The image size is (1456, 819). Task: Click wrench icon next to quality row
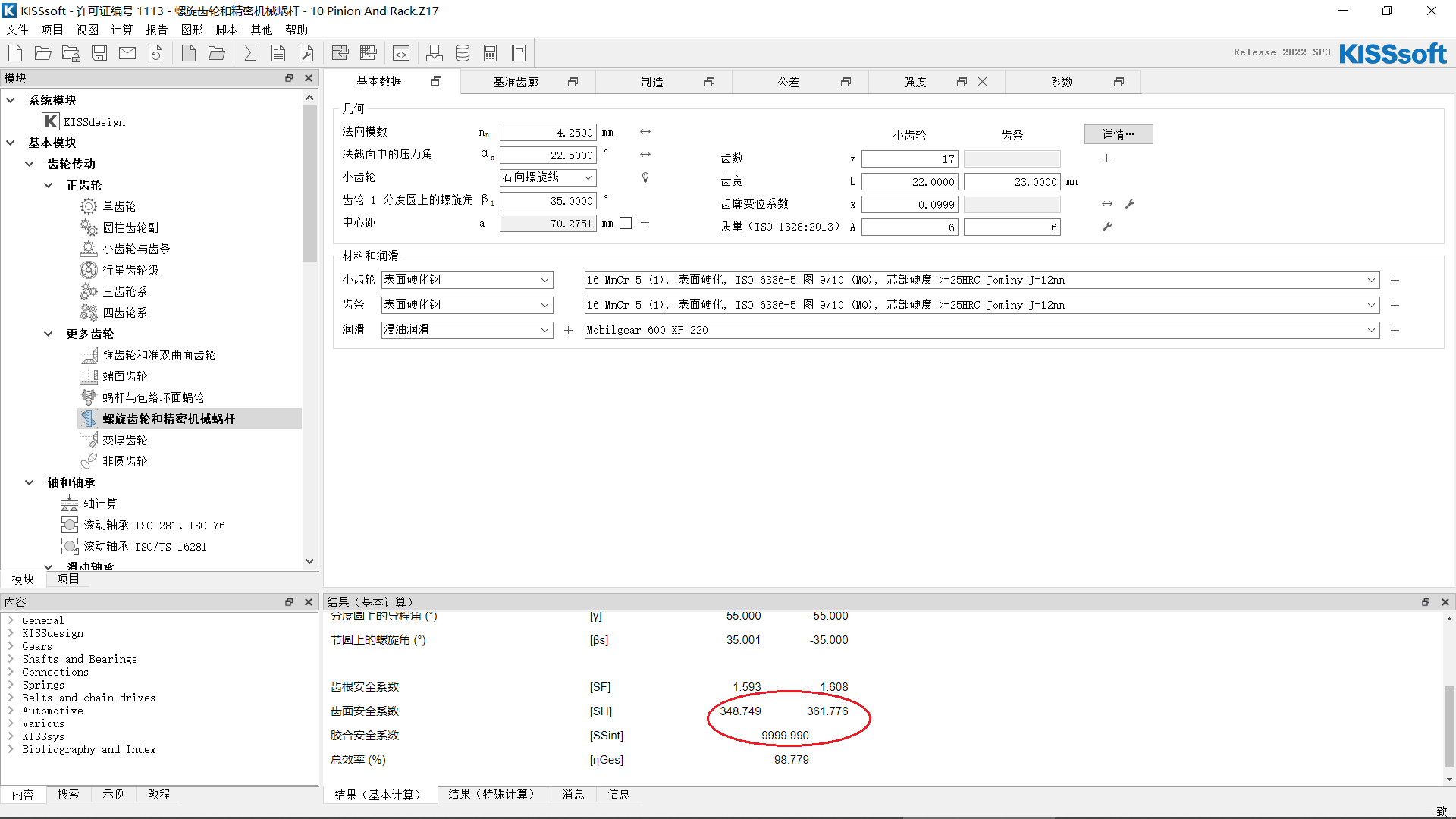coord(1107,227)
